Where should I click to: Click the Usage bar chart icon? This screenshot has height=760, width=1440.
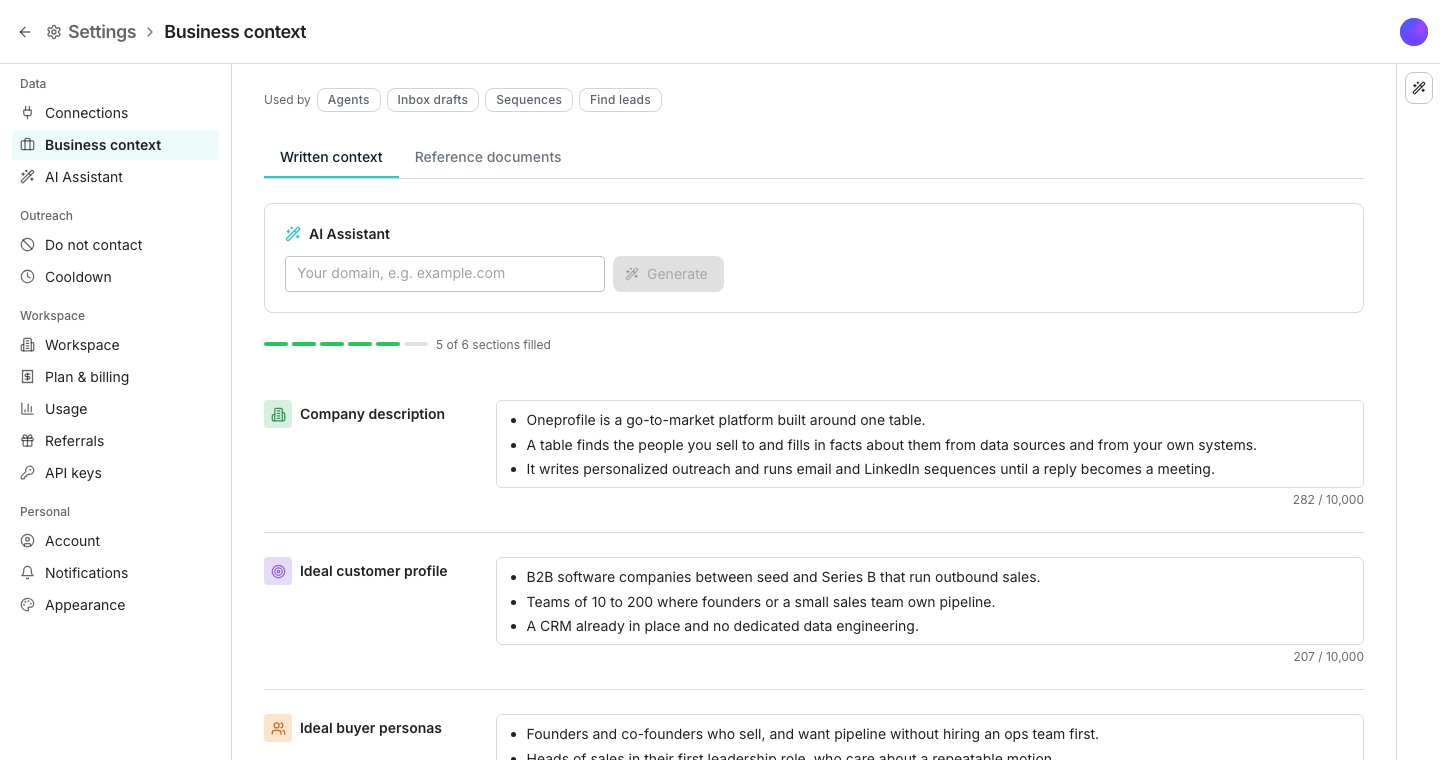tap(27, 409)
